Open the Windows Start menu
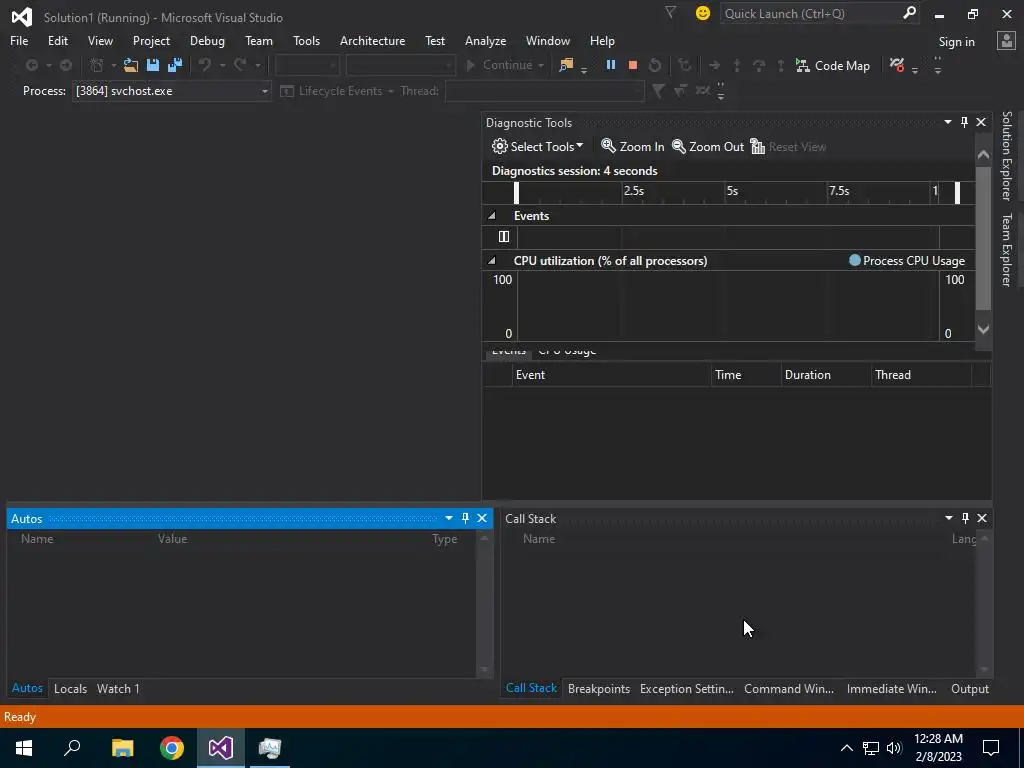The width and height of the screenshot is (1024, 768). pos(24,748)
